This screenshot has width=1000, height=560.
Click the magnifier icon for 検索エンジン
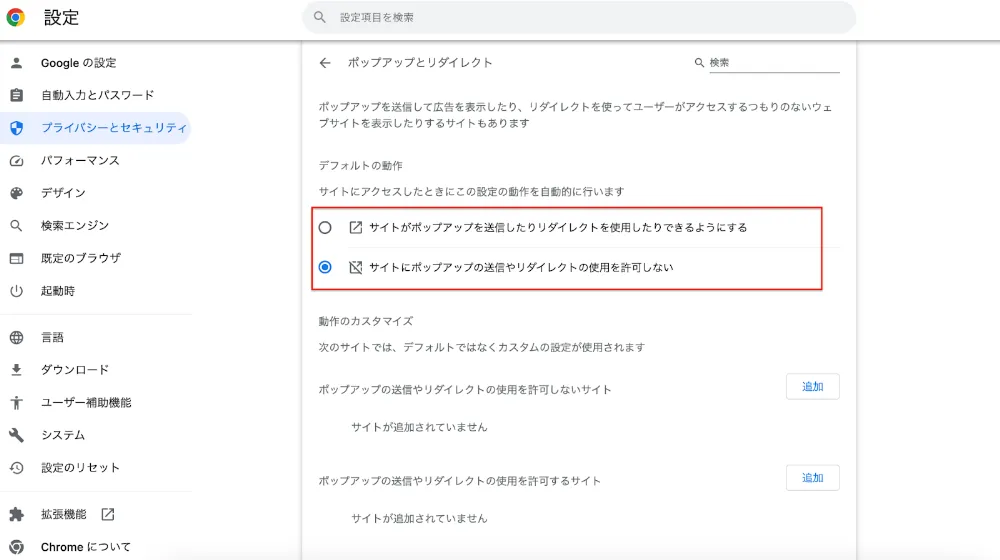17,226
